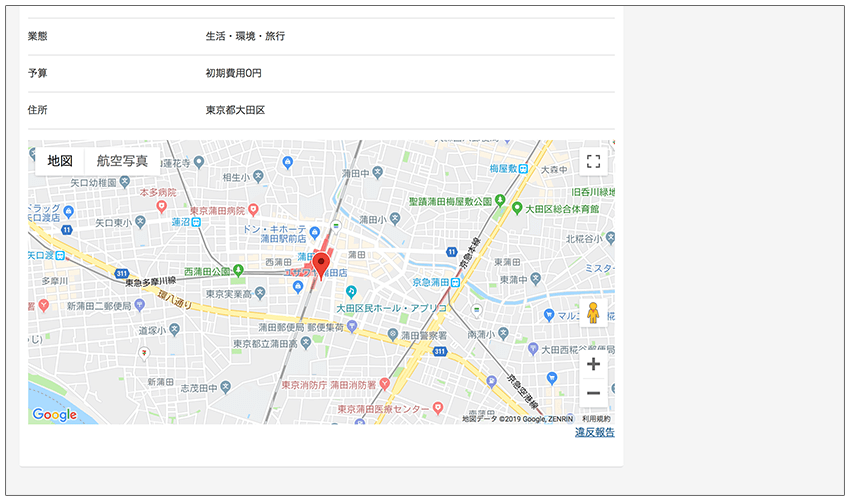
Task: Click the red location pin marker
Action: [321, 263]
